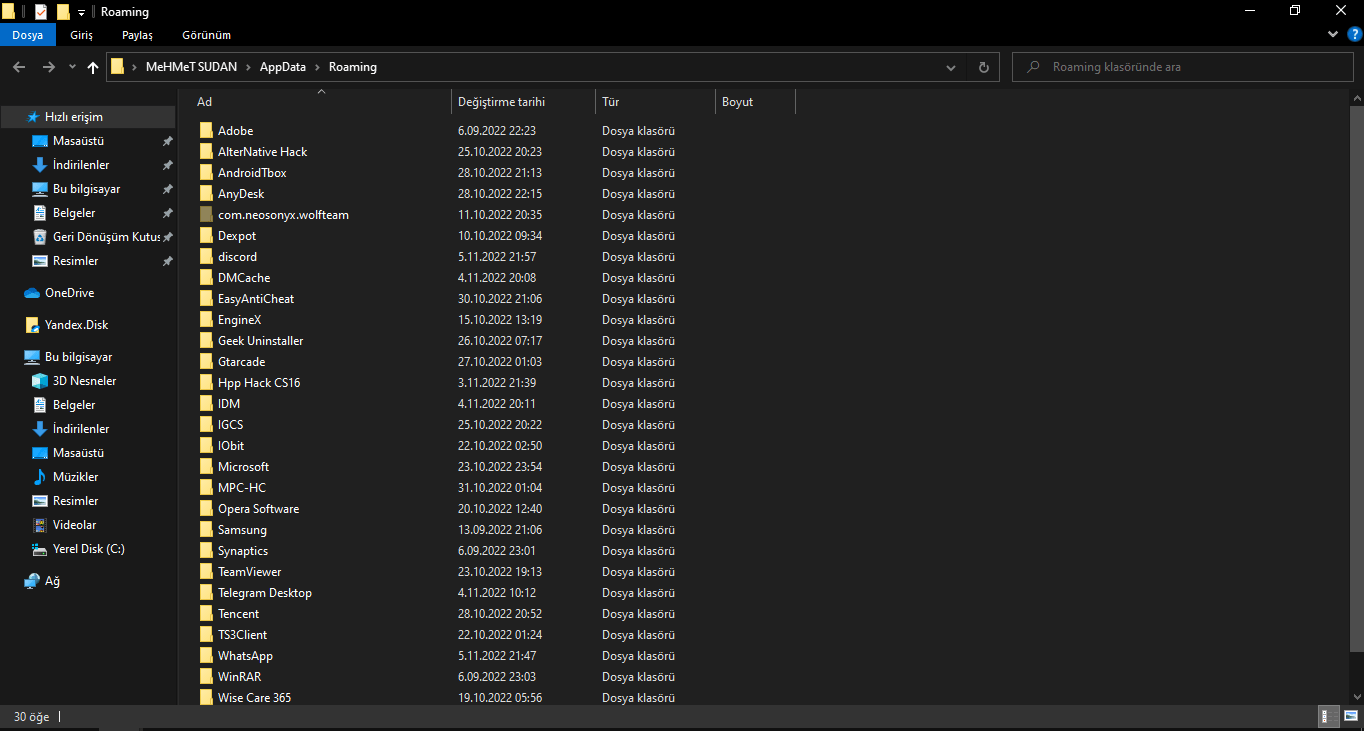Image resolution: width=1364 pixels, height=731 pixels.
Task: Select the Opera Software folder
Action: coord(258,509)
